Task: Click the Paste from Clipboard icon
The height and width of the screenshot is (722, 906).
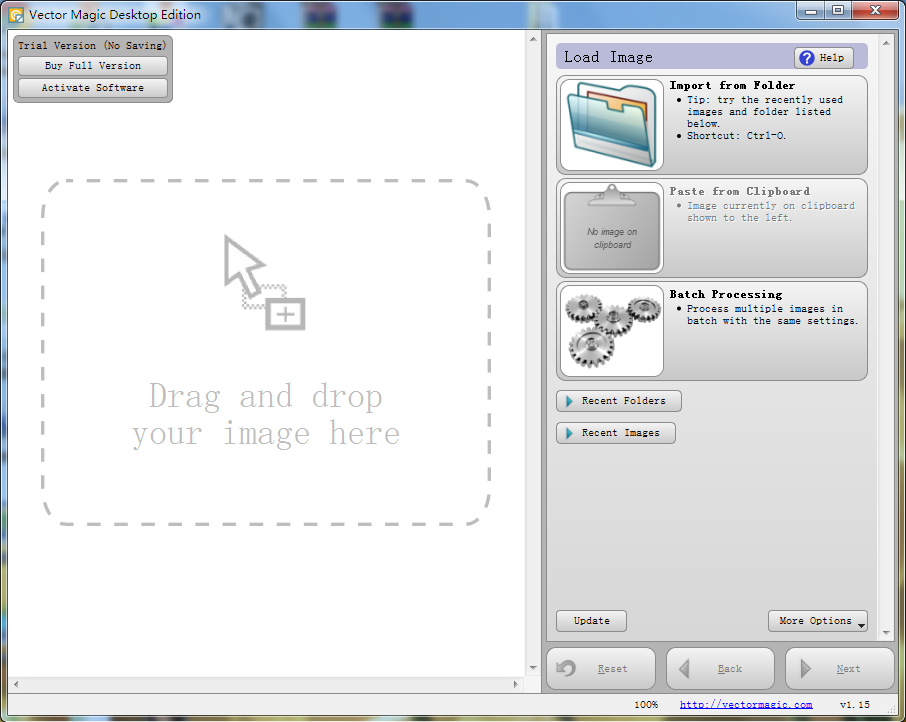Action: tap(611, 228)
